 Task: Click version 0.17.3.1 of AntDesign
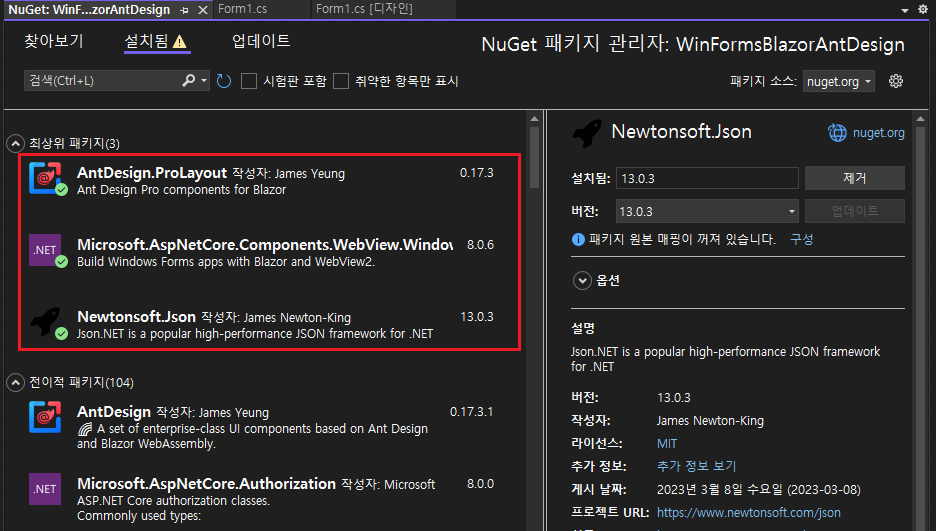[471, 412]
